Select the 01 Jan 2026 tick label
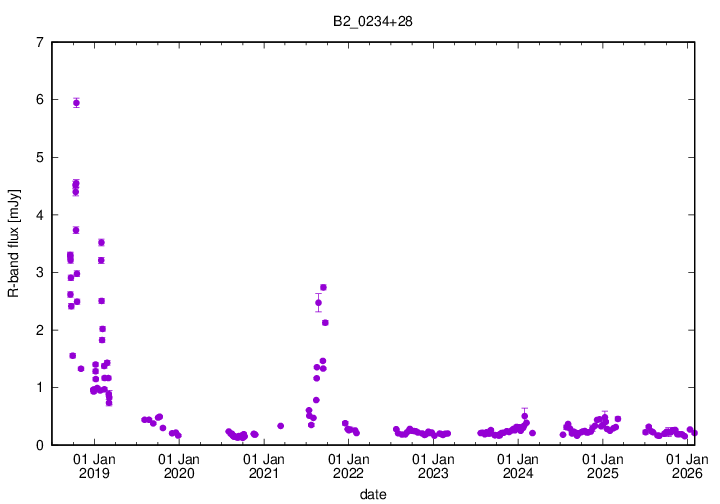 click(x=687, y=465)
